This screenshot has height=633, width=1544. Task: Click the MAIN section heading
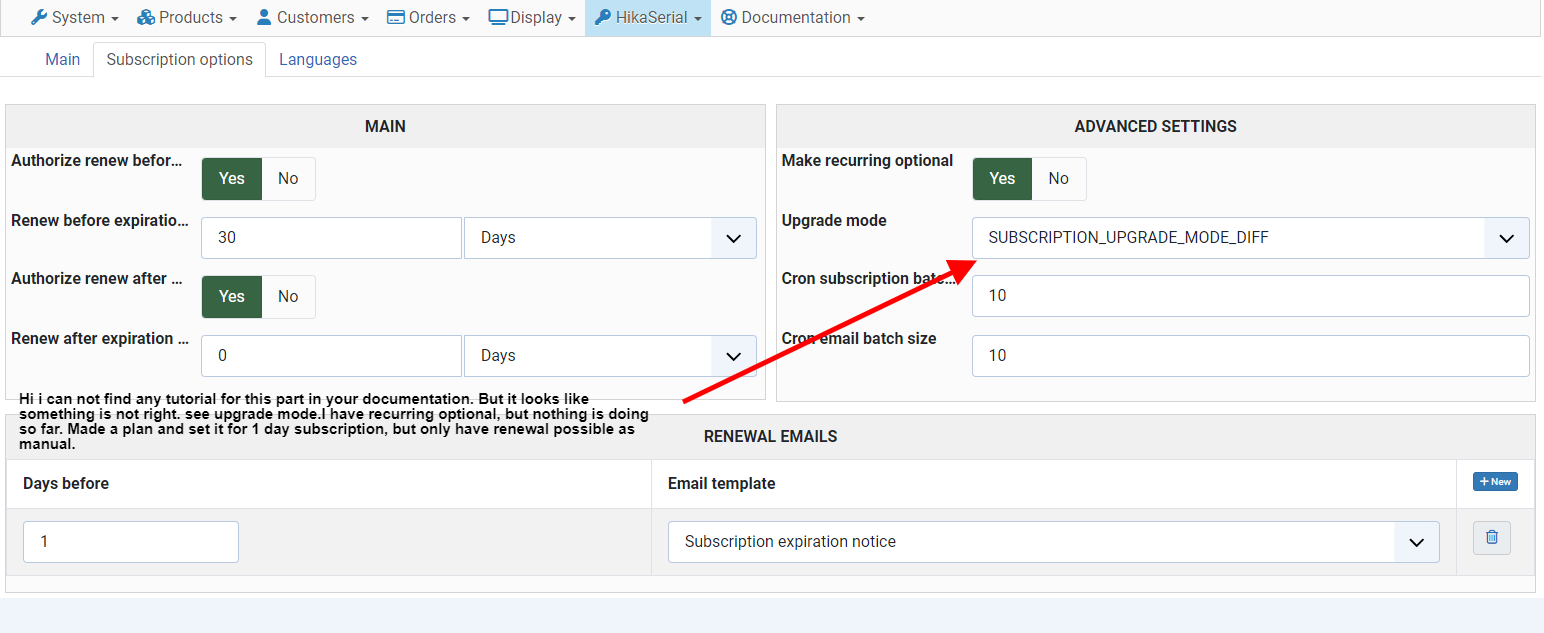click(385, 127)
